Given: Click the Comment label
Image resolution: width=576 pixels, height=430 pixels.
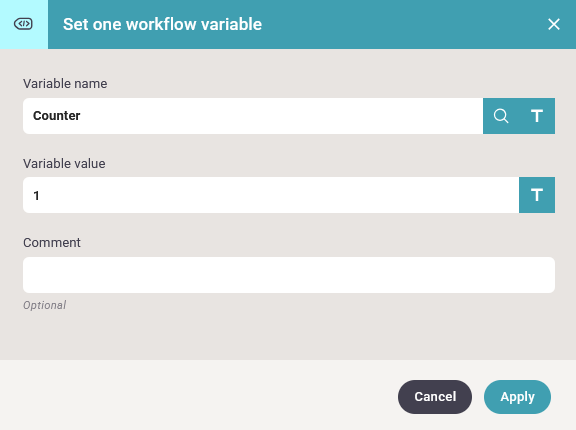Looking at the screenshot, I should (x=52, y=243).
